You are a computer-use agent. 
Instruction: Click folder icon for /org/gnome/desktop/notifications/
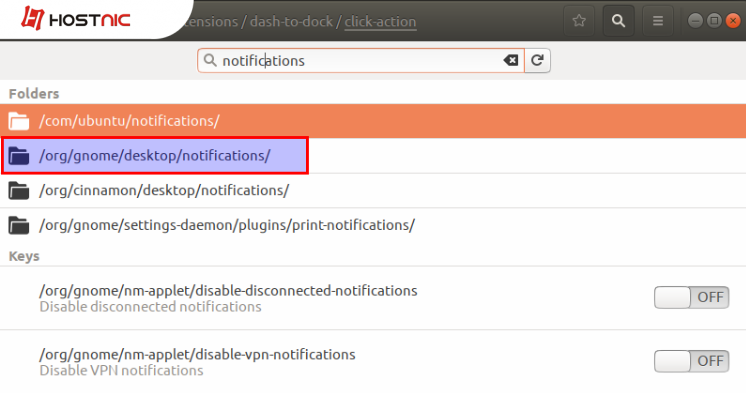[x=19, y=156]
